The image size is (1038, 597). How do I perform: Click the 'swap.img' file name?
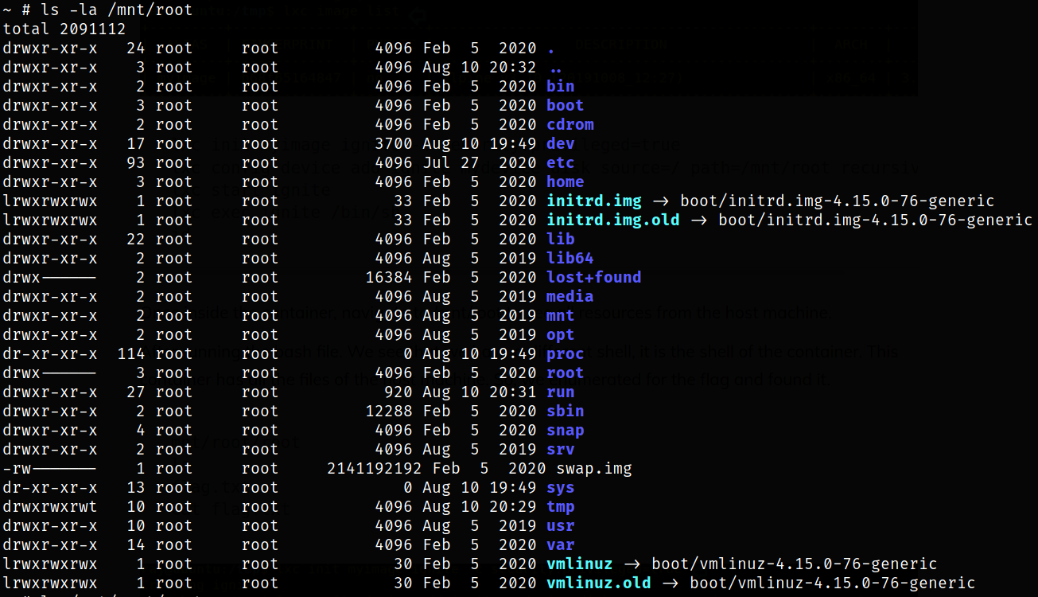point(594,469)
